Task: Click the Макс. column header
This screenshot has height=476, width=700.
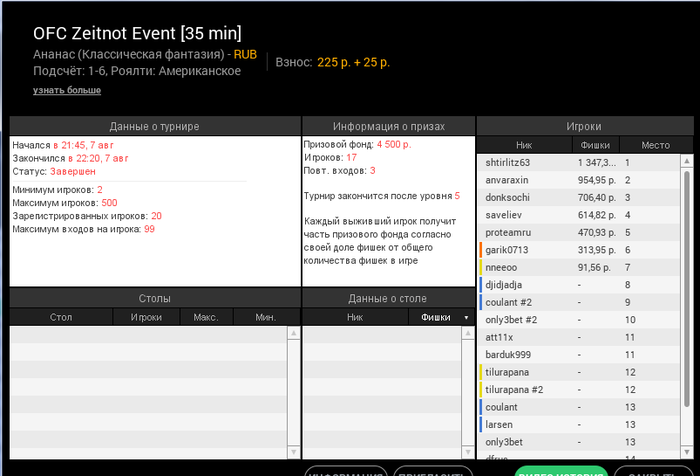Action: pyautogui.click(x=206, y=317)
